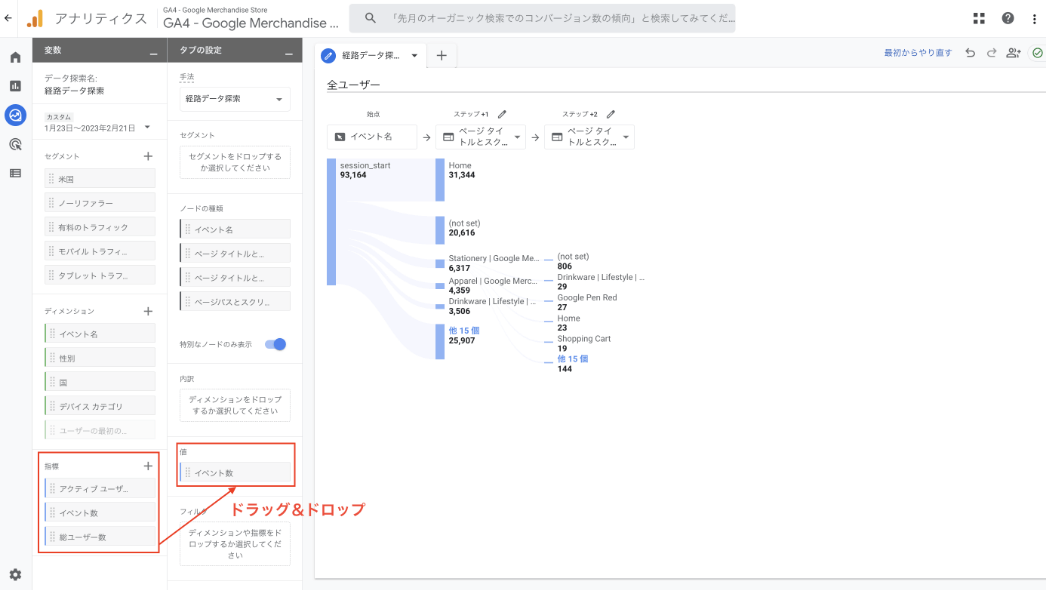Open the date range dropdown

147,127
